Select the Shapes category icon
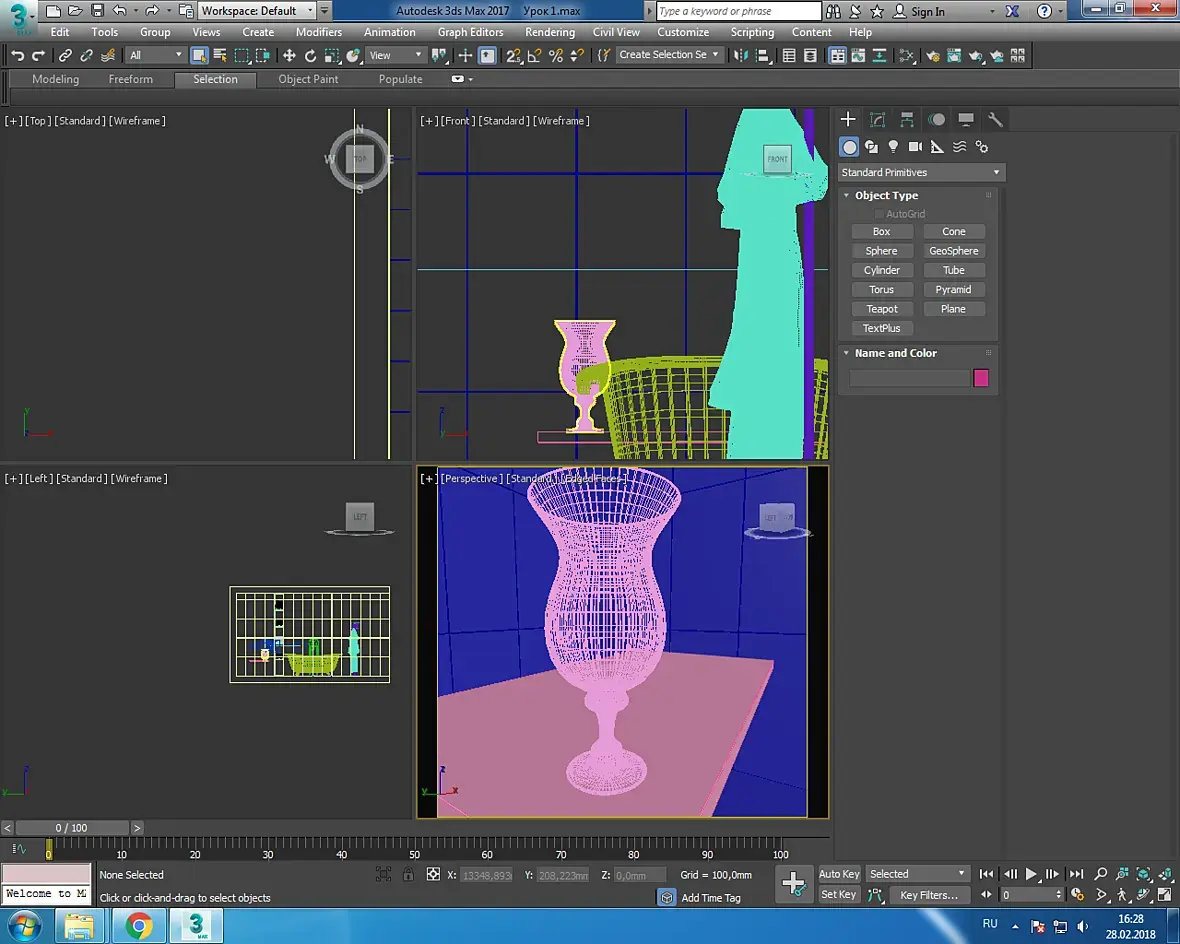Image resolution: width=1180 pixels, height=944 pixels. pyautogui.click(x=871, y=147)
